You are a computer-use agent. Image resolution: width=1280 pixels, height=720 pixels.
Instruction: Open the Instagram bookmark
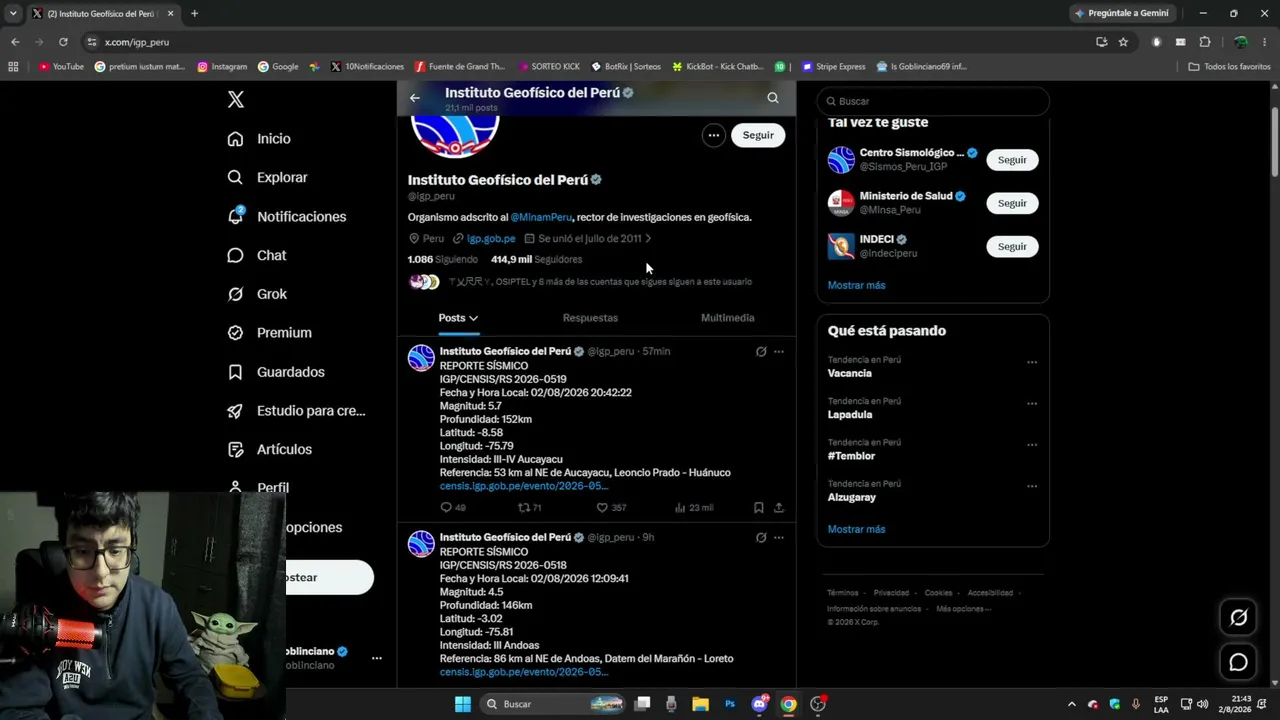(x=222, y=67)
